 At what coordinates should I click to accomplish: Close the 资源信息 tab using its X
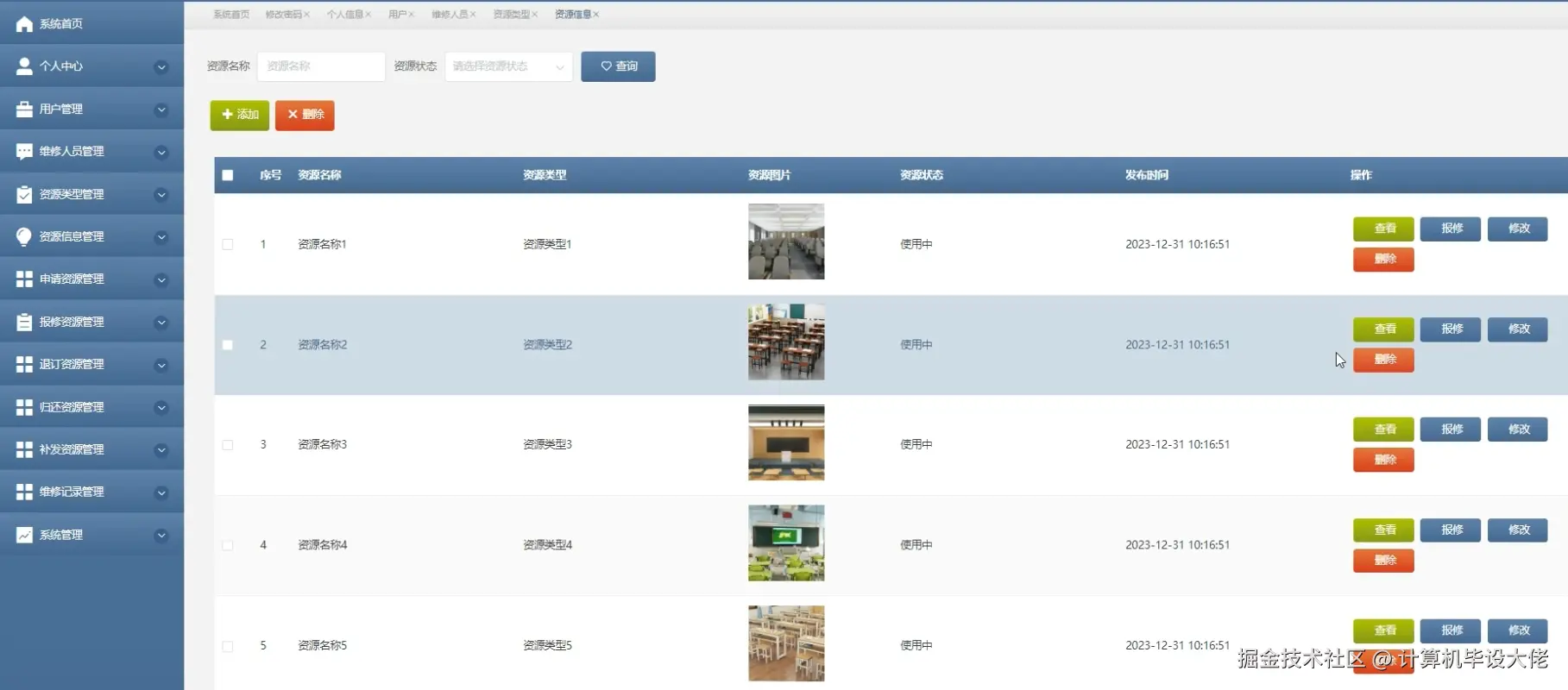tap(595, 15)
